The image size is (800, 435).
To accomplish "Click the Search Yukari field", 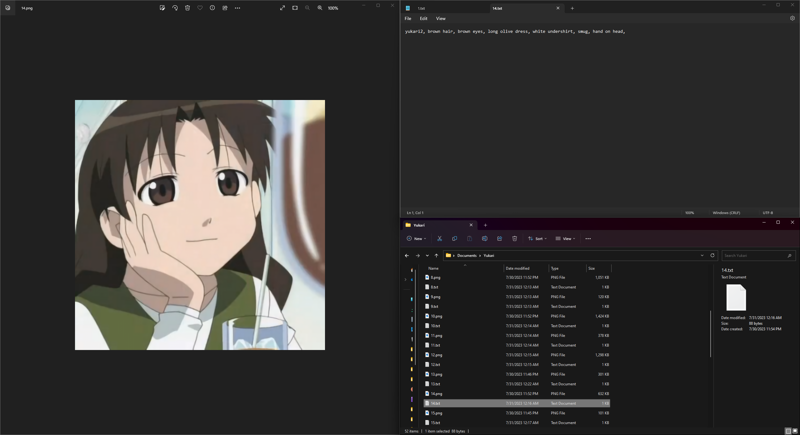I will coord(758,255).
